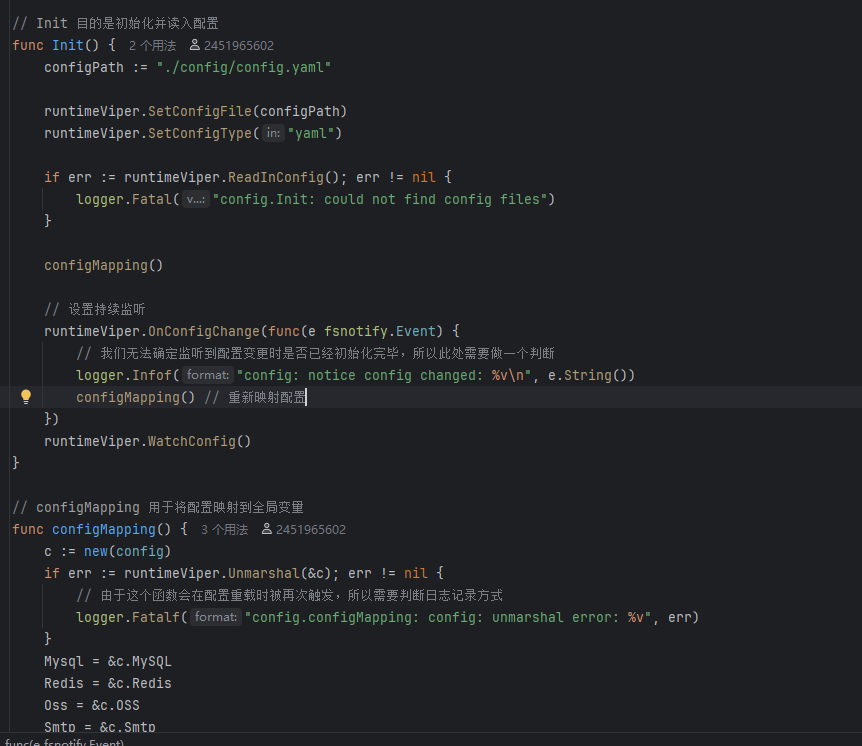Click the 'v...:' parameter hint in logger.Fatal
Viewport: 862px width, 746px height.
(x=195, y=199)
